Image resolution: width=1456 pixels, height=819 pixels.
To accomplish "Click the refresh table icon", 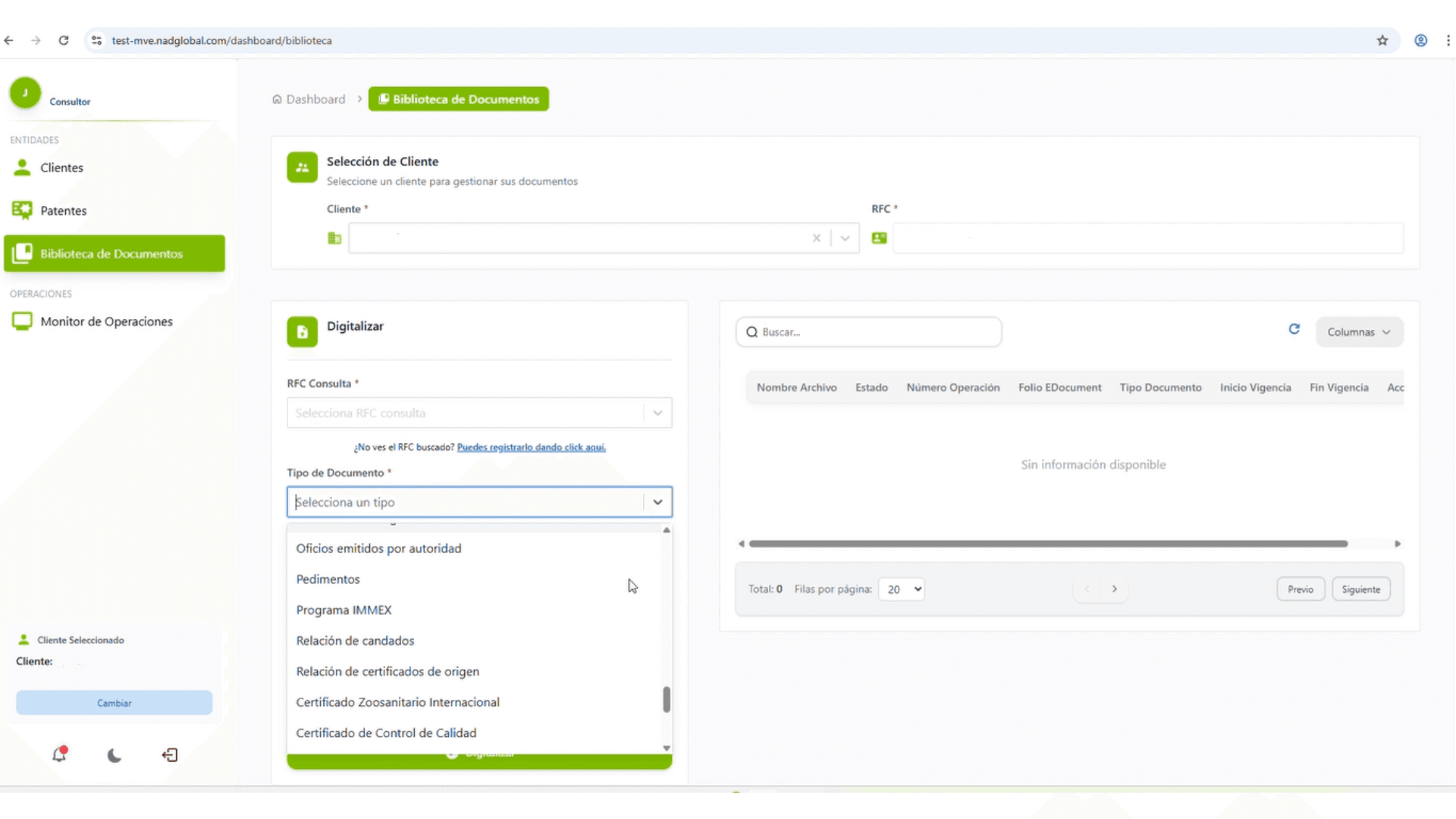I will 1294,329.
